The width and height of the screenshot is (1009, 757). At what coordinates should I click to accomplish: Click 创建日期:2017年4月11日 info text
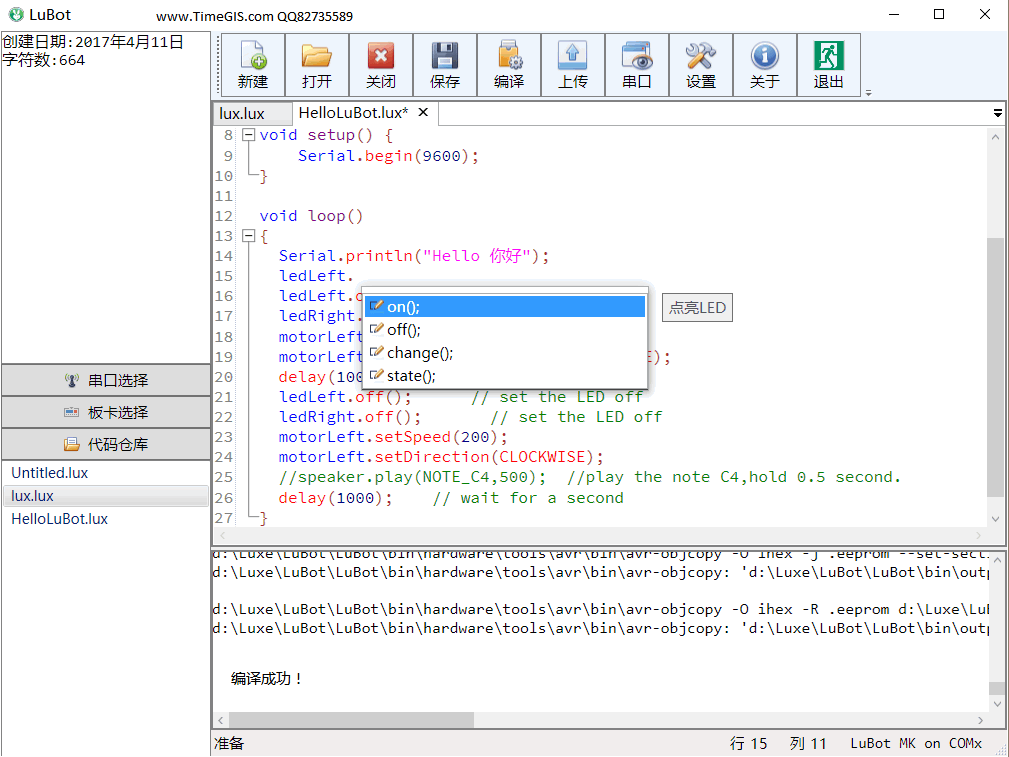[93, 42]
